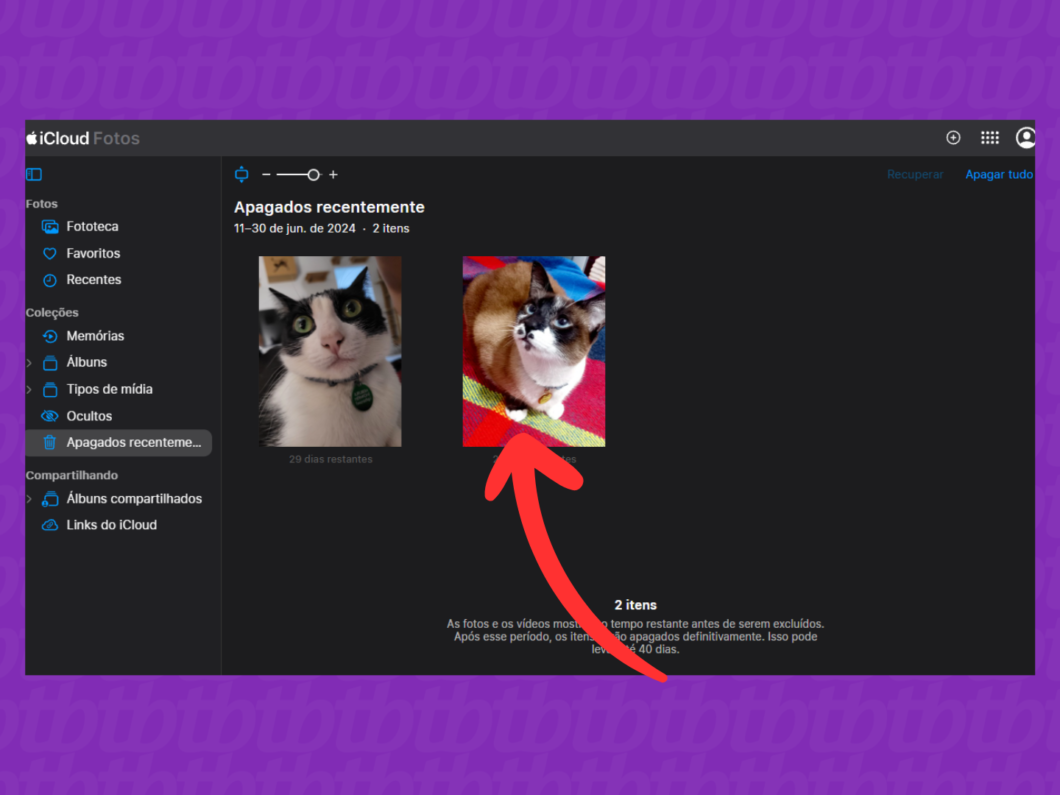This screenshot has width=1060, height=795.
Task: Open the account profile icon
Action: (1026, 138)
